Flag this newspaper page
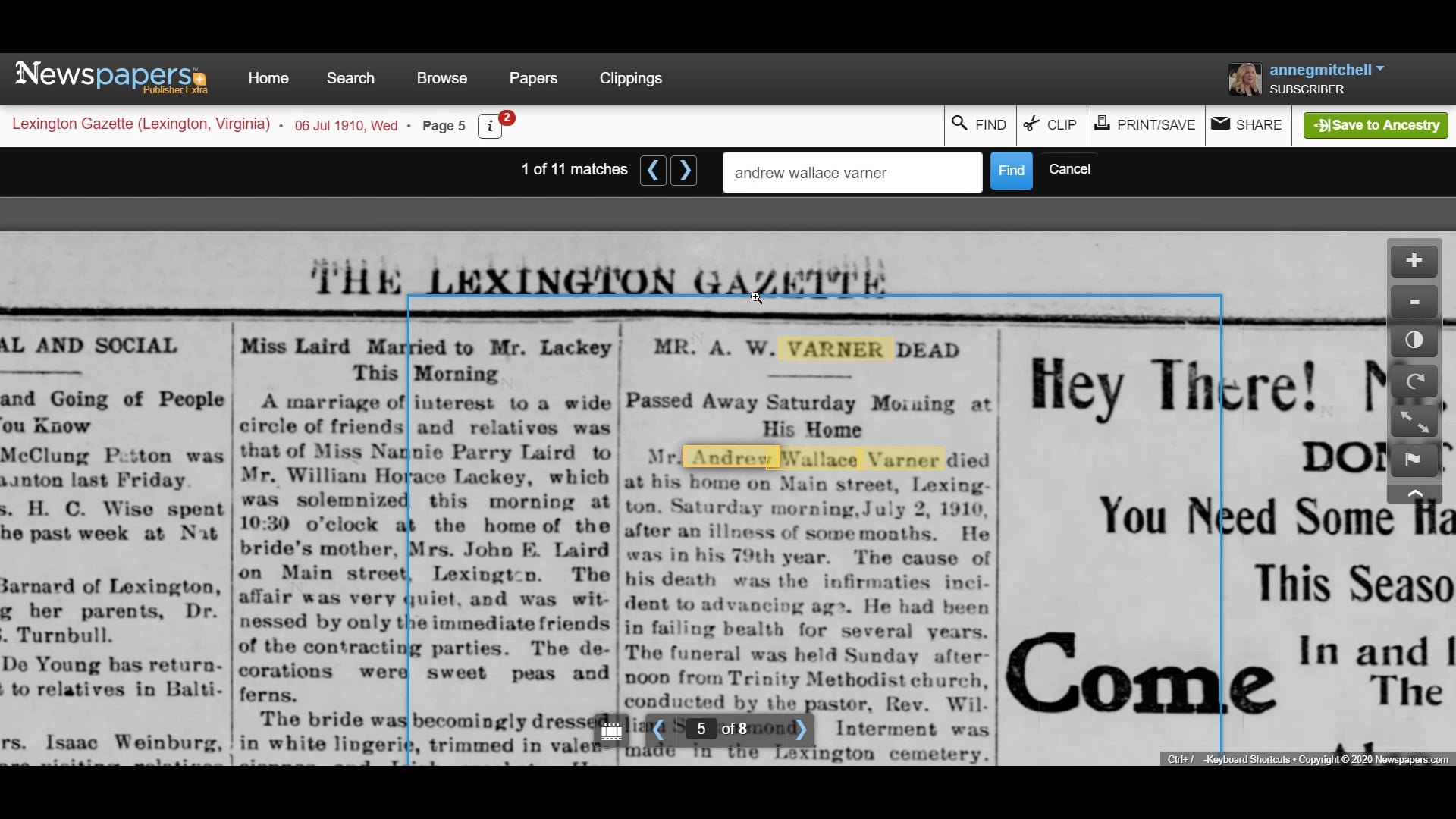The image size is (1456, 819). pos(1414,460)
